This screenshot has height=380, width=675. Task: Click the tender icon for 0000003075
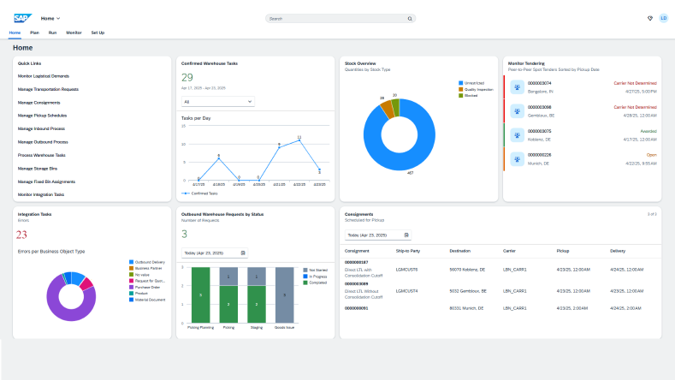pyautogui.click(x=517, y=135)
